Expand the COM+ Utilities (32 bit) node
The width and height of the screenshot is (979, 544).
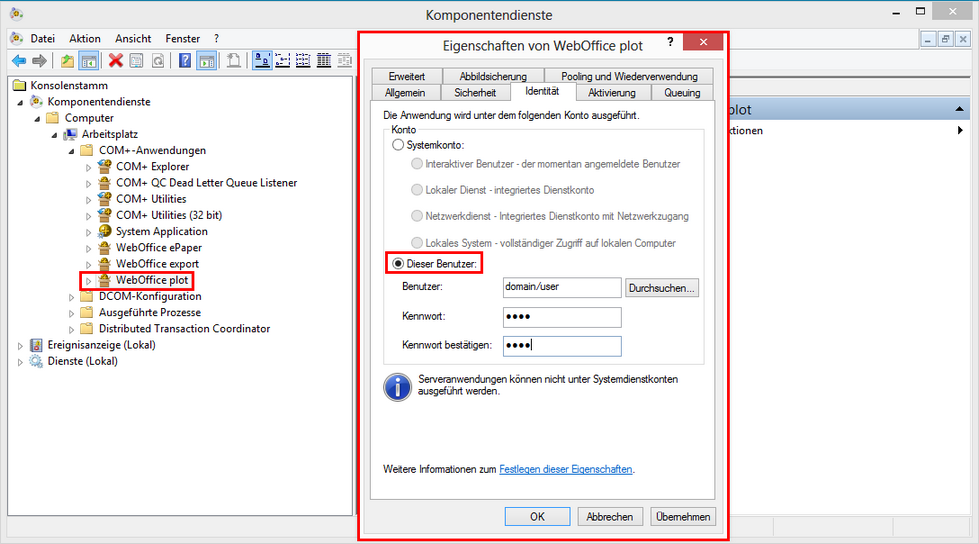point(88,215)
